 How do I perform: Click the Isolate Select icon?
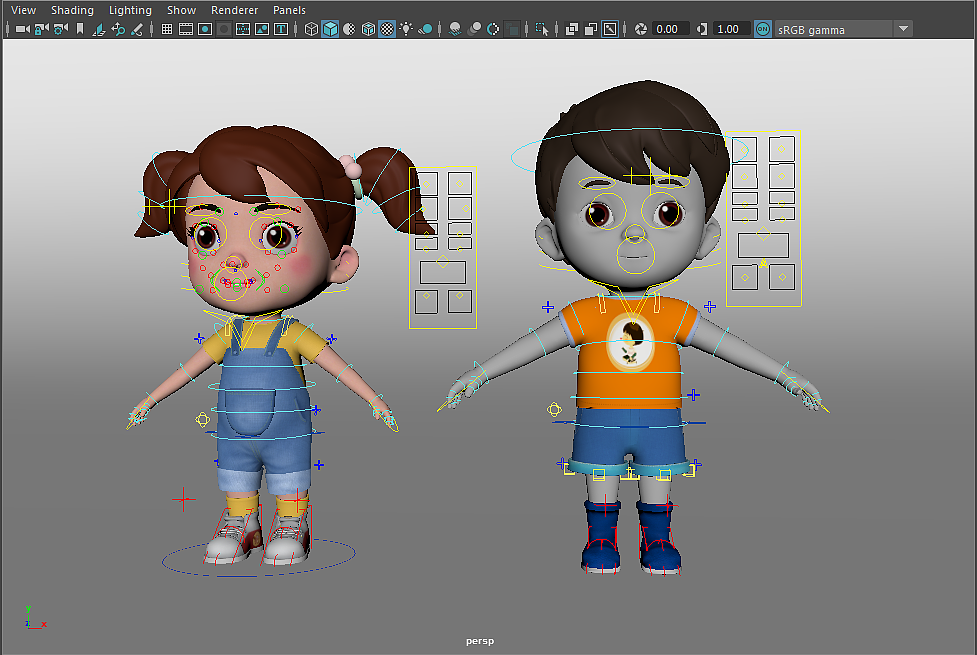coord(542,29)
